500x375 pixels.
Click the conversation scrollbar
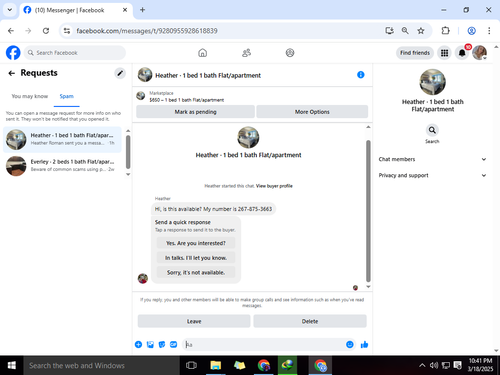point(368,211)
